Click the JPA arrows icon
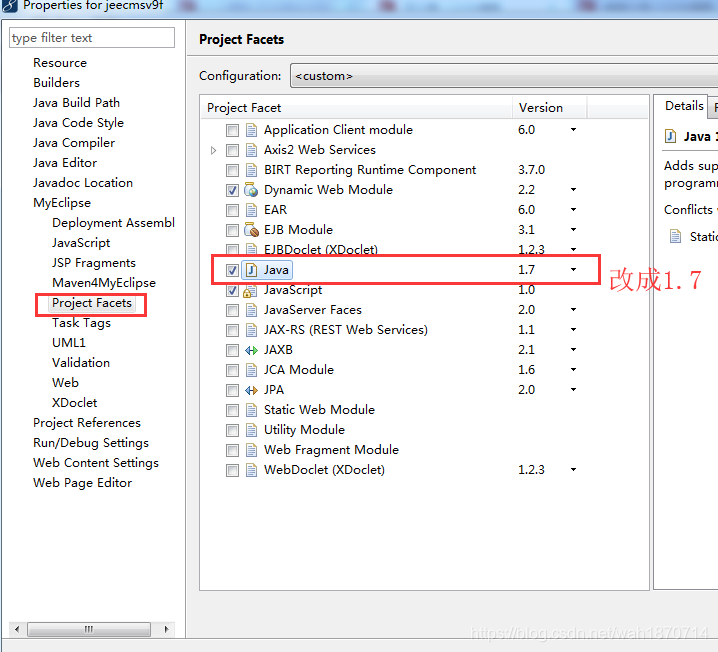Viewport: 718px width, 652px height. click(x=251, y=390)
